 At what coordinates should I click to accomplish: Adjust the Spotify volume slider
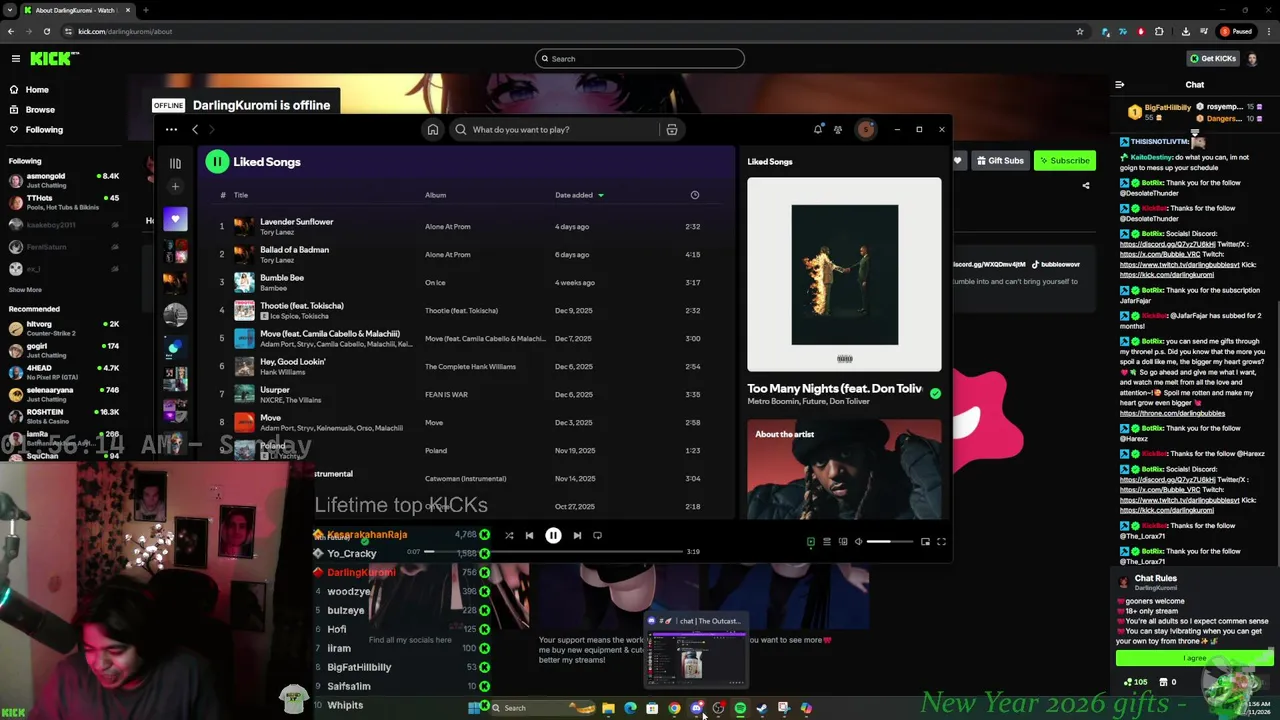tap(889, 542)
